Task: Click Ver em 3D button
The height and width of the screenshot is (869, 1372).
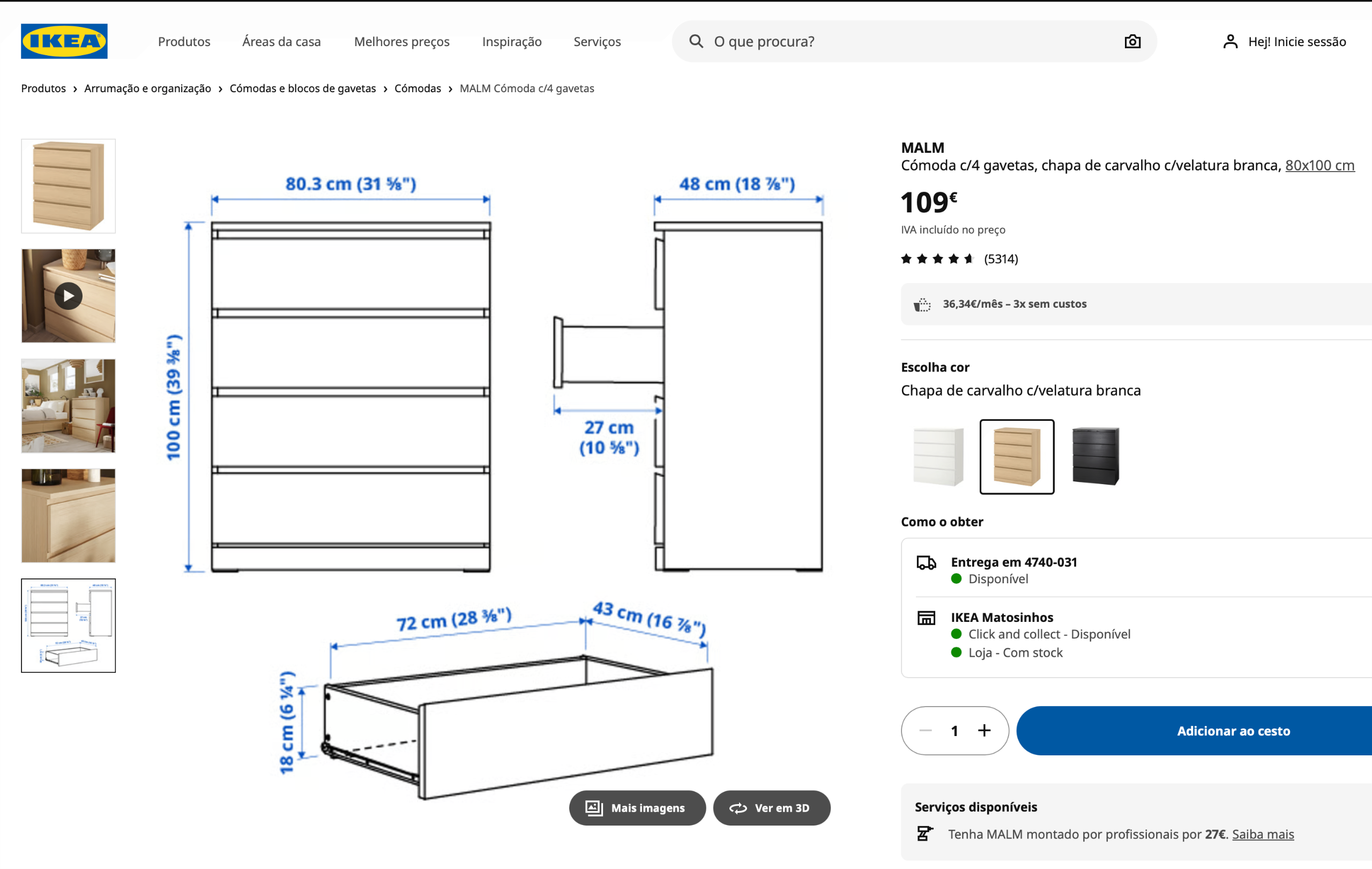Action: [x=771, y=807]
